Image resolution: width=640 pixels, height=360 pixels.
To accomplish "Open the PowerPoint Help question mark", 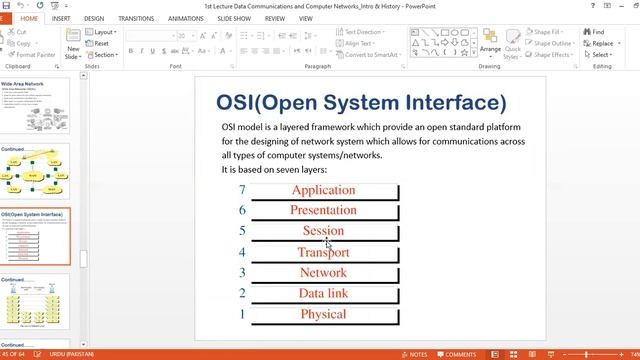I will tap(593, 6).
